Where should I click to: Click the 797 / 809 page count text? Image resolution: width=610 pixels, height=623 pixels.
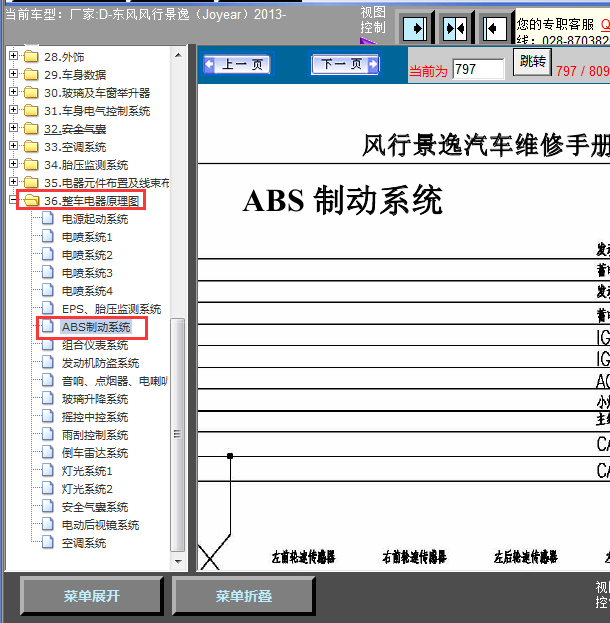pos(583,71)
